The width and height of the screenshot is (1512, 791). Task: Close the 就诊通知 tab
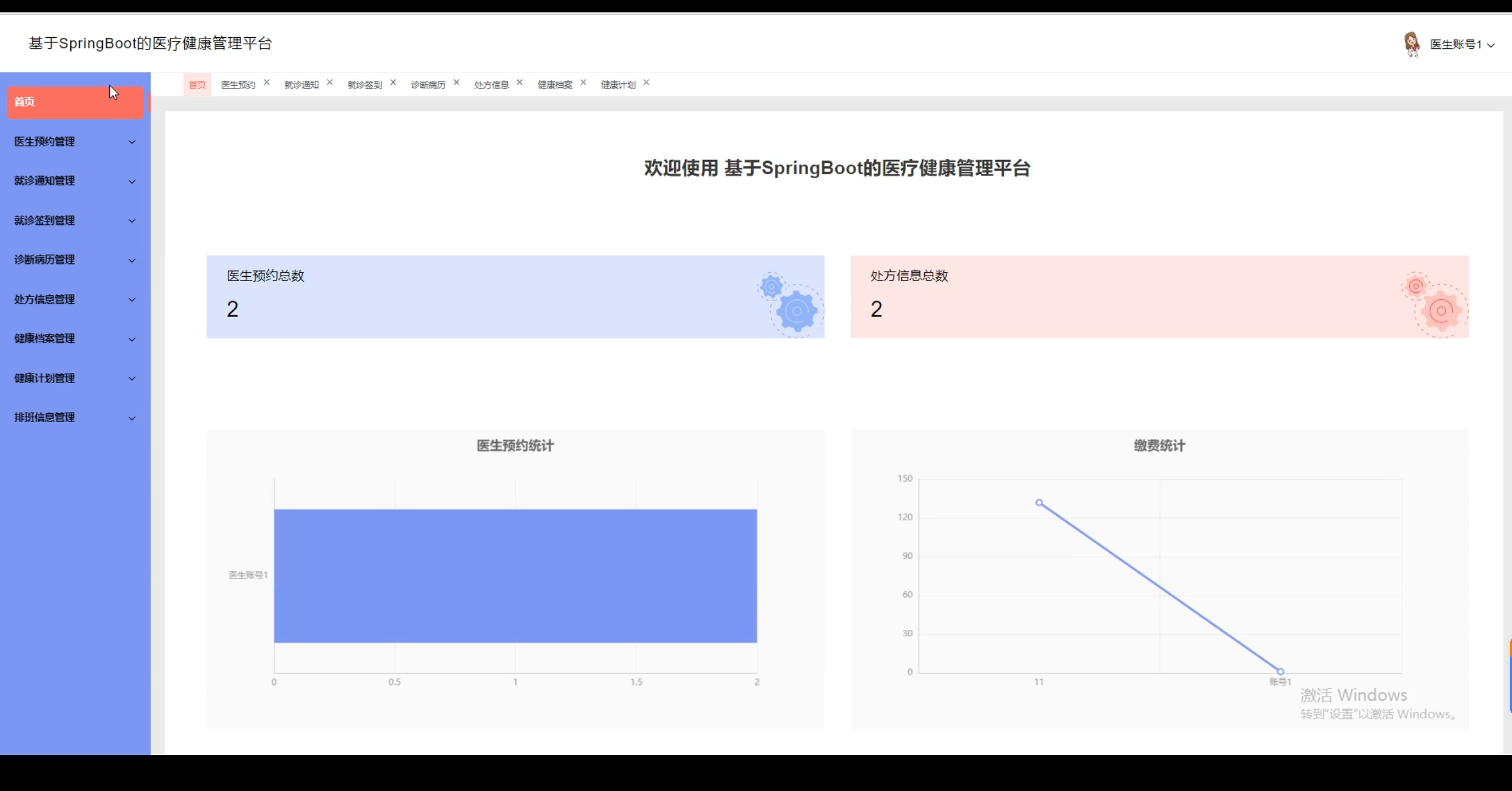tap(330, 83)
